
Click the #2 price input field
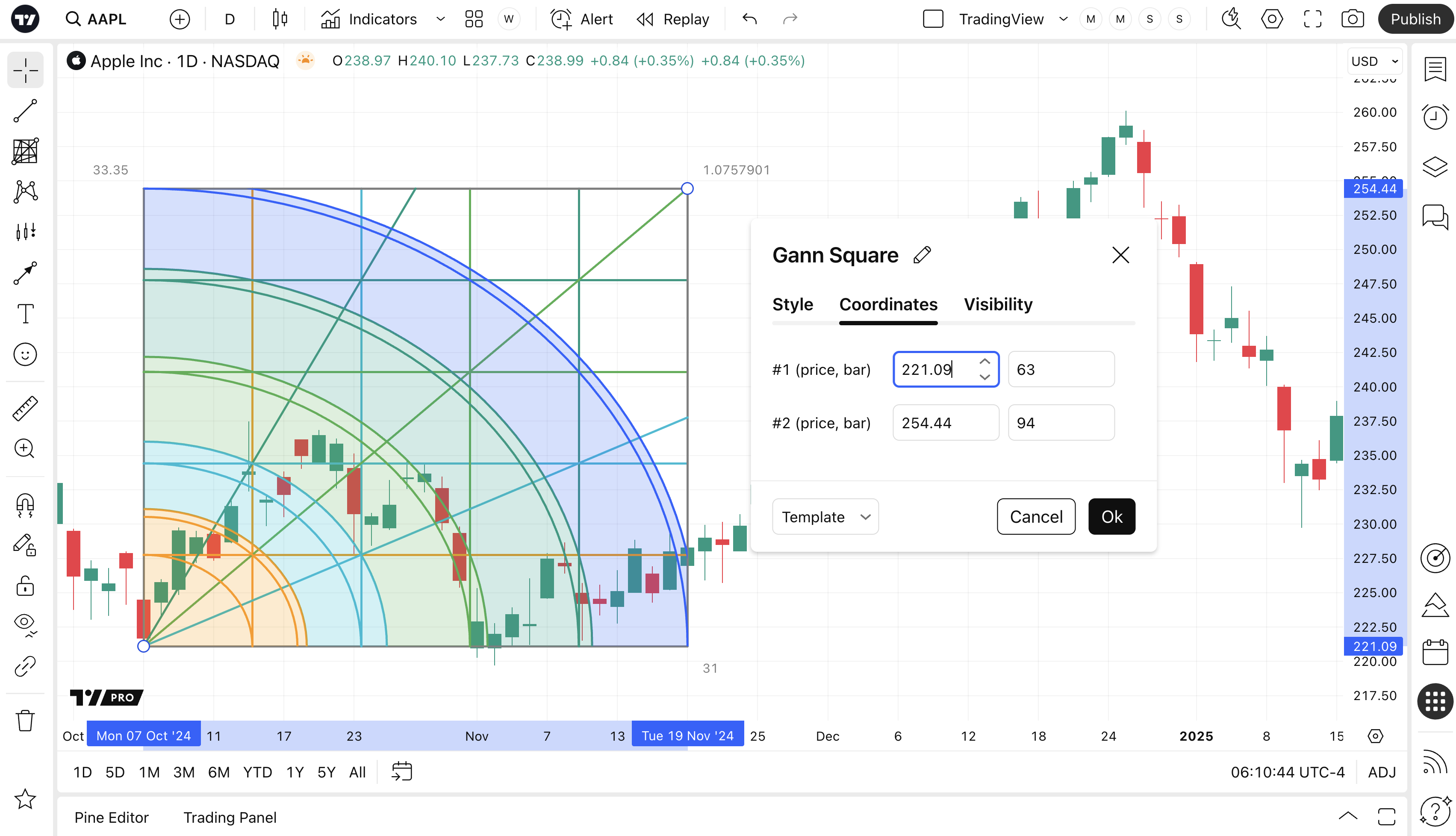tap(945, 423)
